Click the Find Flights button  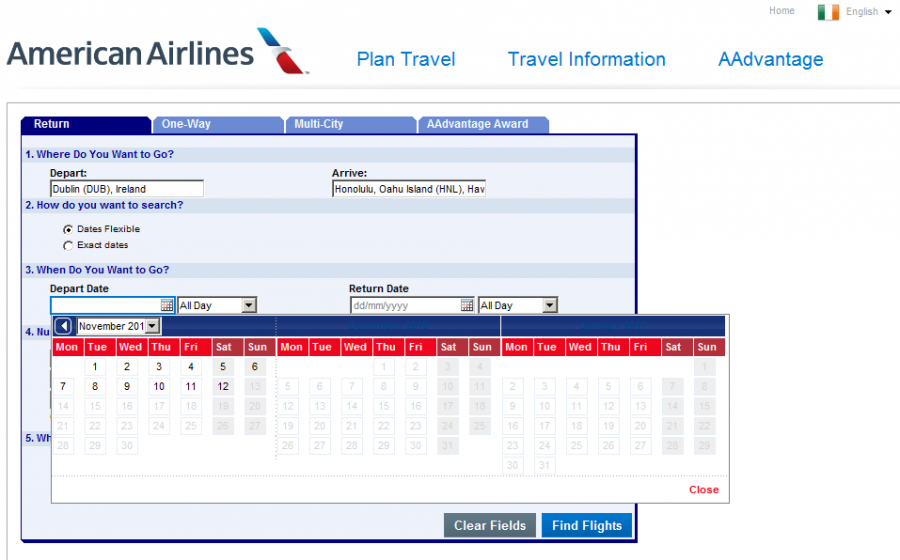(x=587, y=525)
